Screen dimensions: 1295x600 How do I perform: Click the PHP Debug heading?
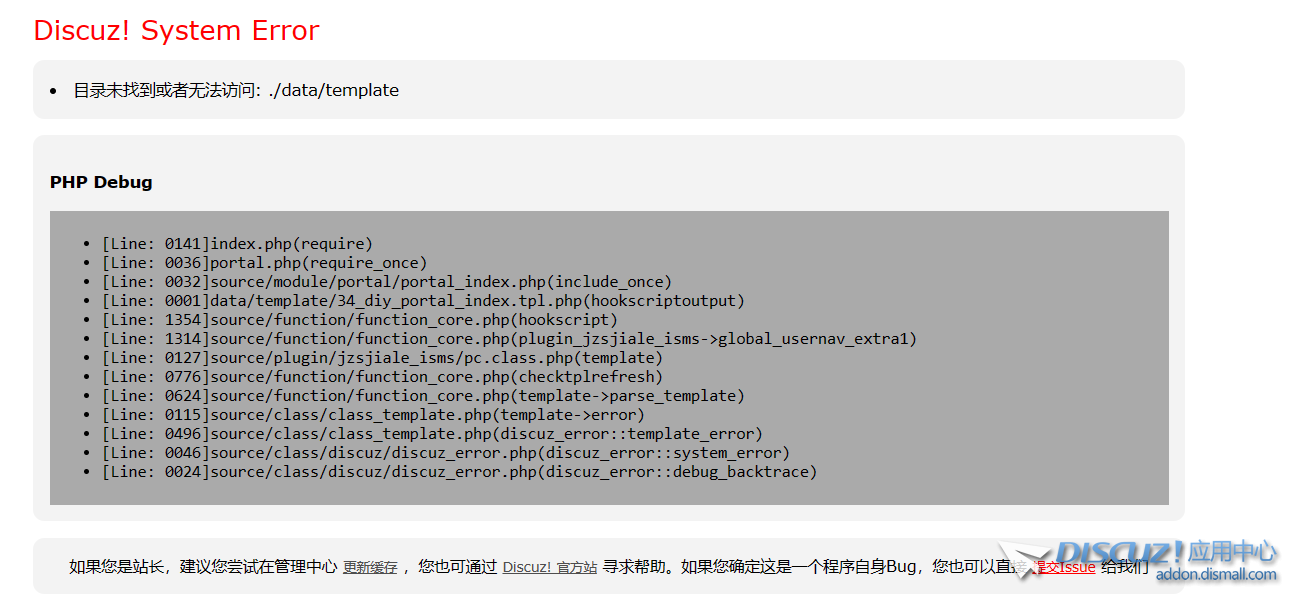pos(101,182)
